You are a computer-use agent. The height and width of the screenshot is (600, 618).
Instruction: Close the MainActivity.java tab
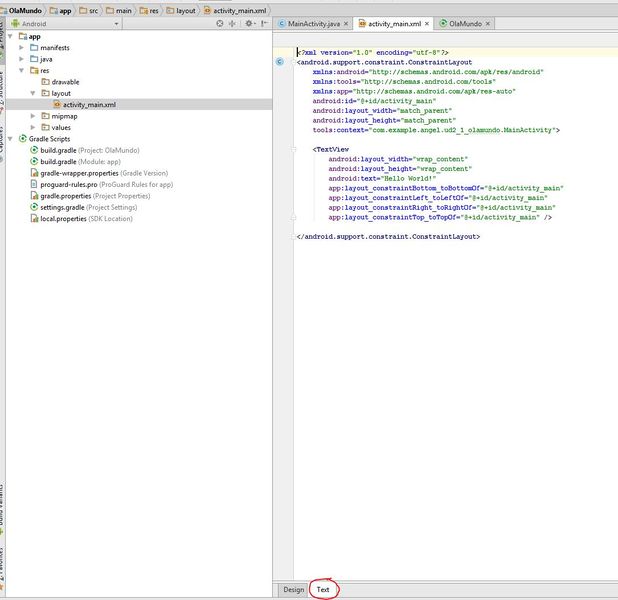pyautogui.click(x=346, y=24)
